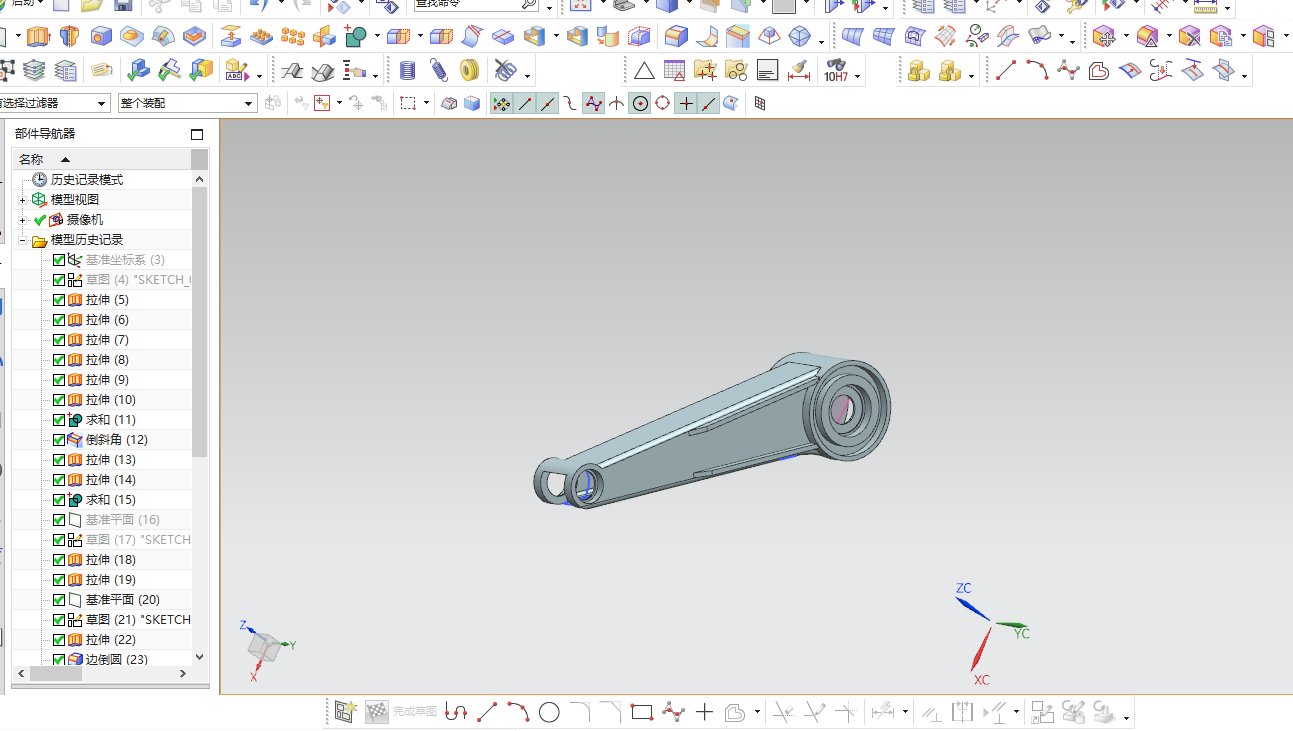Image resolution: width=1293 pixels, height=731 pixels.
Task: Uncheck the 边倒圆 (23) feature checkbox
Action: pos(59,660)
